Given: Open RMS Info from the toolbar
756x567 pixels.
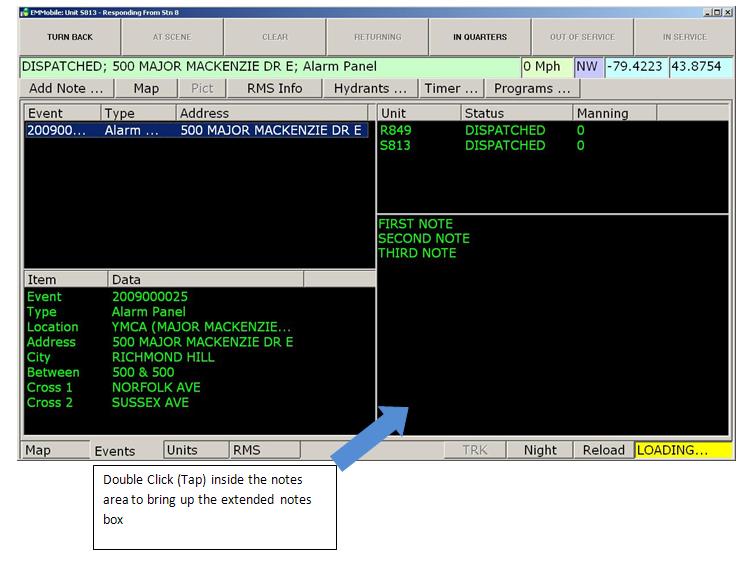Looking at the screenshot, I should coord(274,88).
